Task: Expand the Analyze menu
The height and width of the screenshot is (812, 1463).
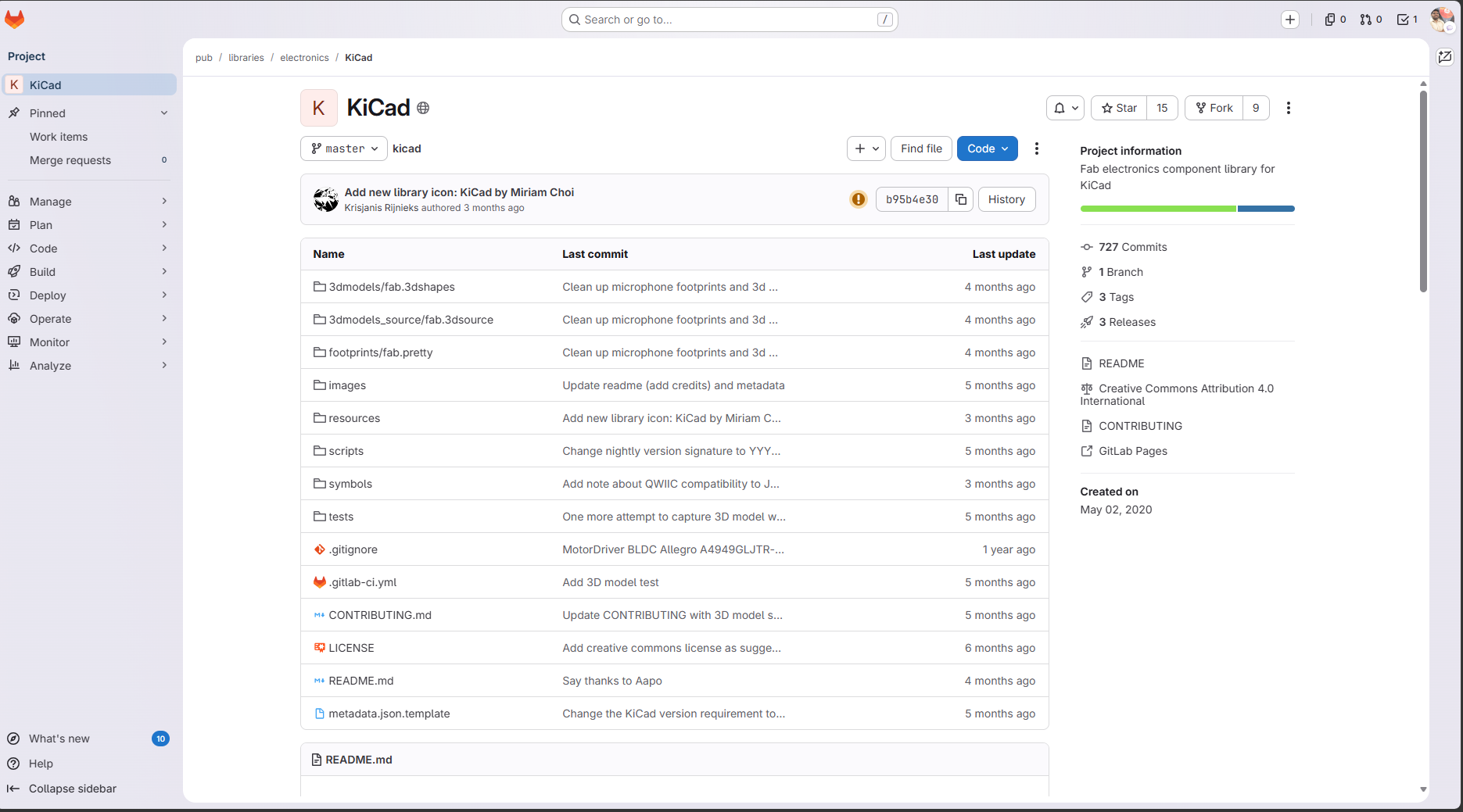Action: 90,366
